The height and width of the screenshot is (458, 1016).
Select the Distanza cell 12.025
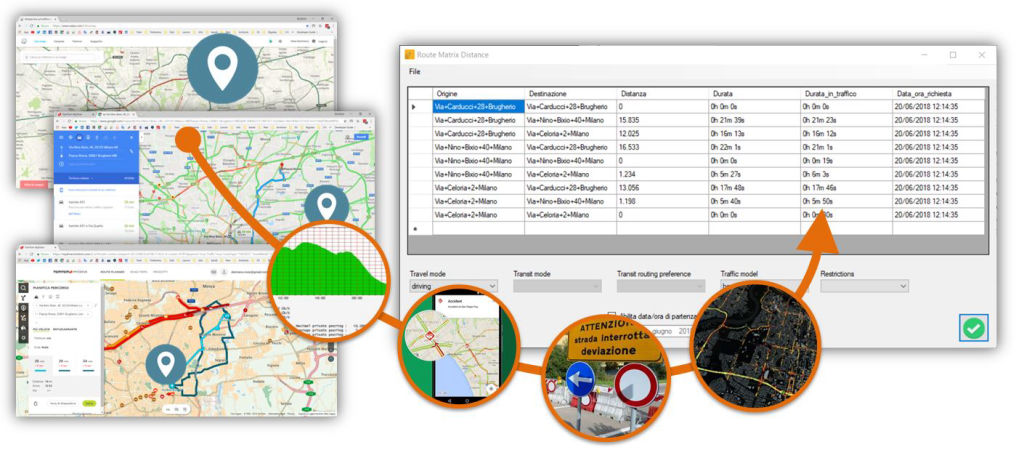click(x=662, y=133)
